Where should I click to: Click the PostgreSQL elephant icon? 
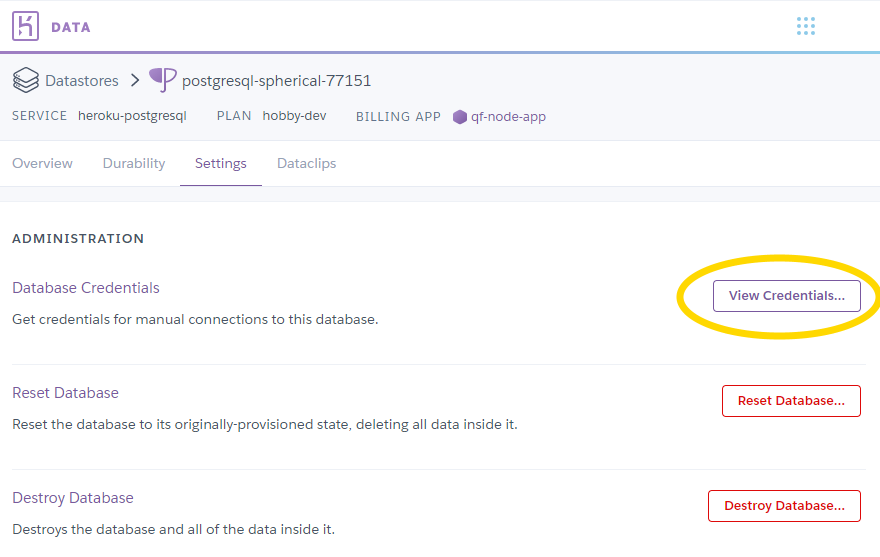tap(162, 80)
